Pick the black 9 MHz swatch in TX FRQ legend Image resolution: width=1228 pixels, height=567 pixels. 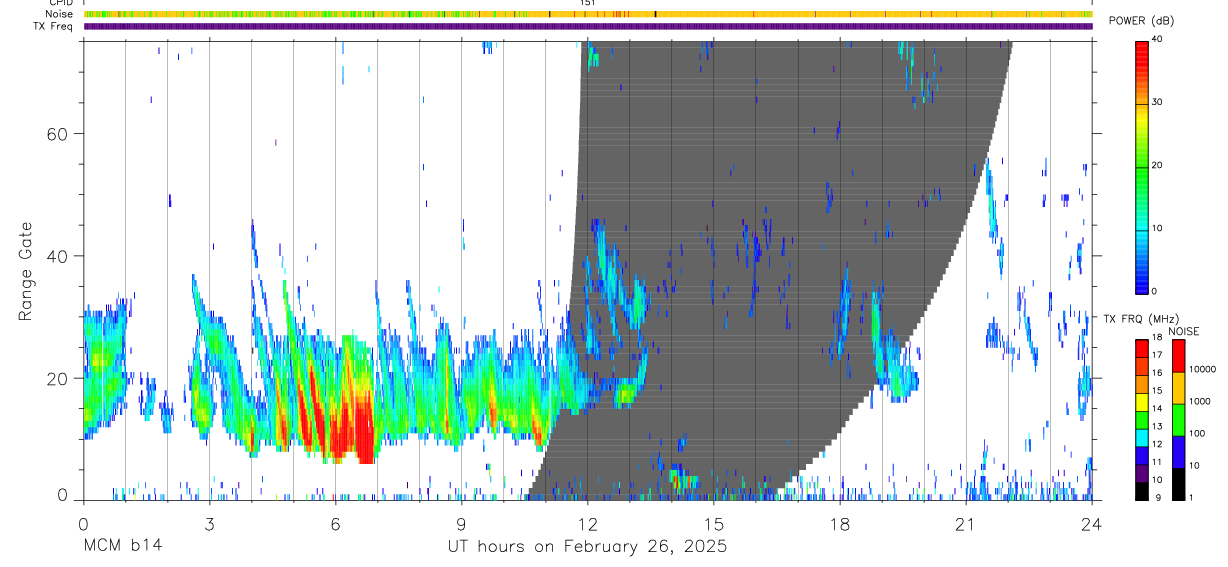coord(1142,491)
